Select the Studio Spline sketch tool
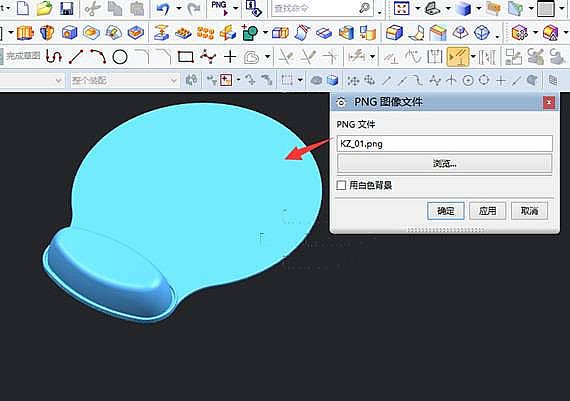 pos(208,57)
